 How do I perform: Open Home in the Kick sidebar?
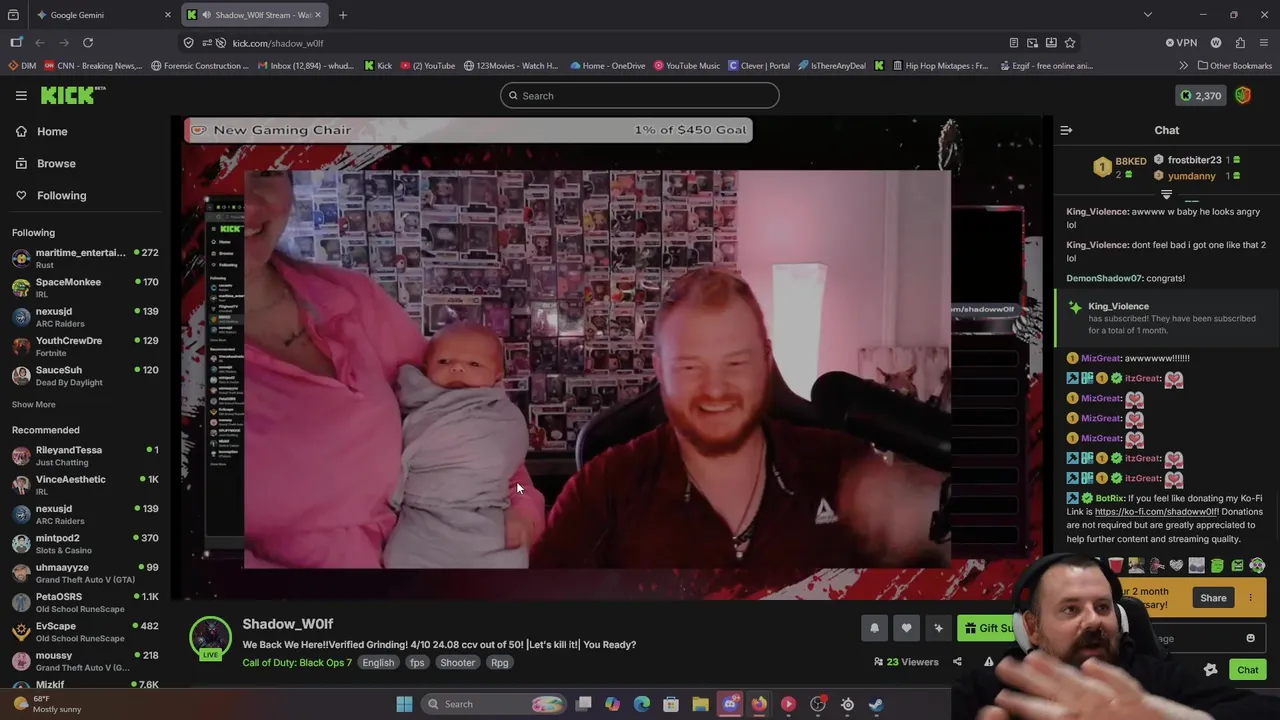pos(52,131)
